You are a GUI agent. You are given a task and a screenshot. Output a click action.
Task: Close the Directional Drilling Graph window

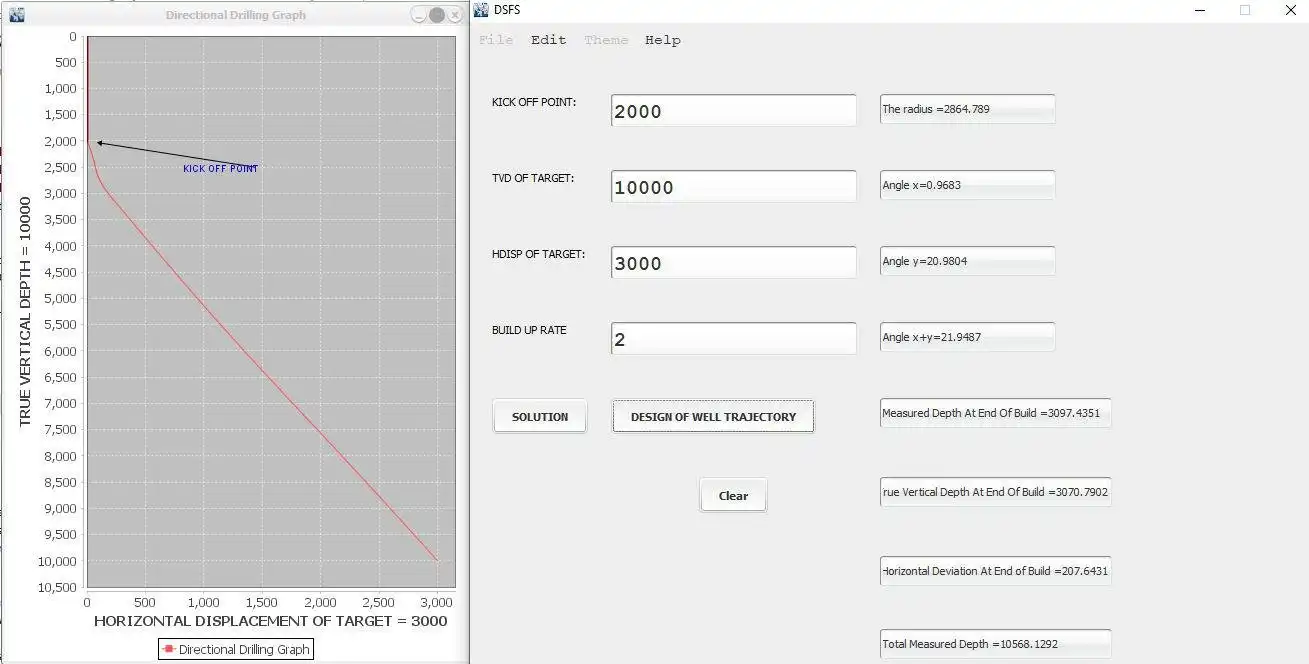tap(455, 15)
